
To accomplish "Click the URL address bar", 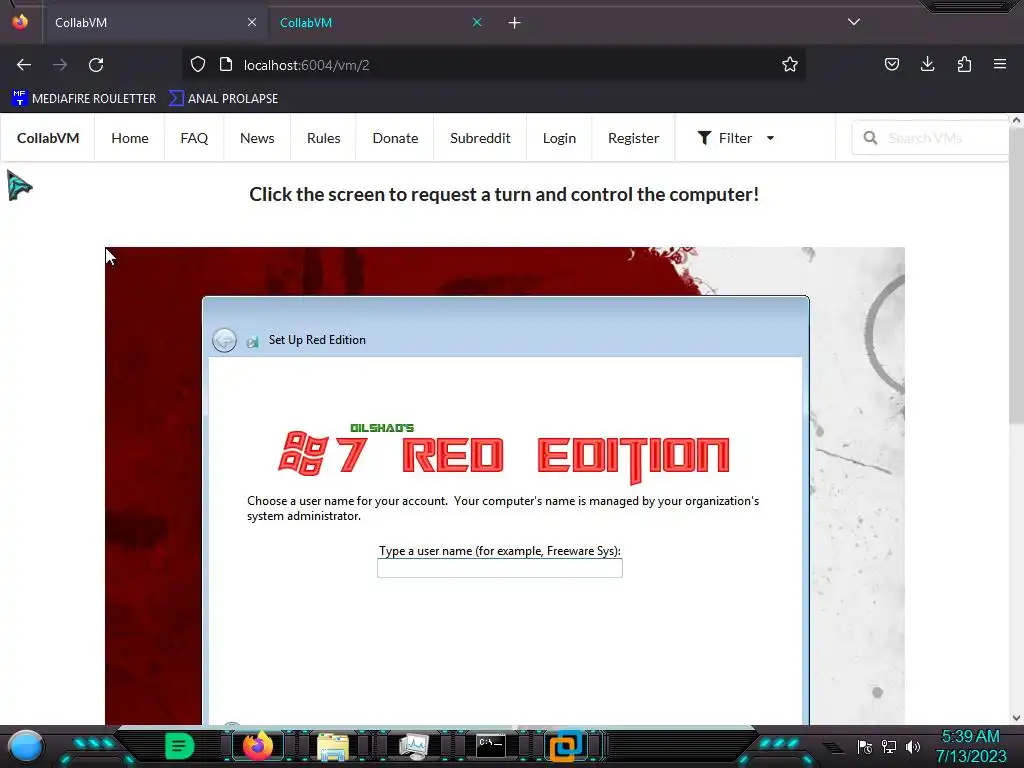I will (493, 65).
